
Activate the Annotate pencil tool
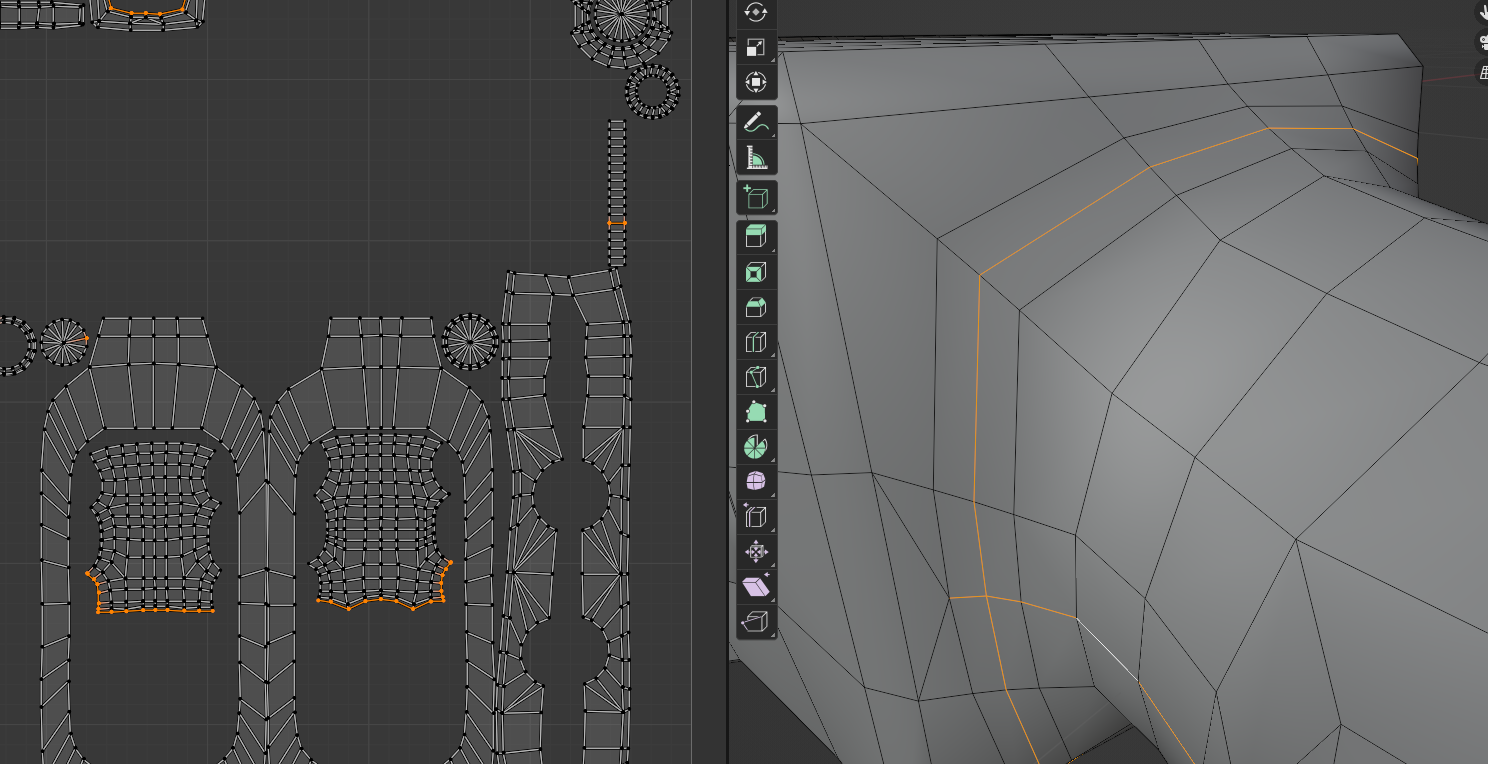[757, 123]
